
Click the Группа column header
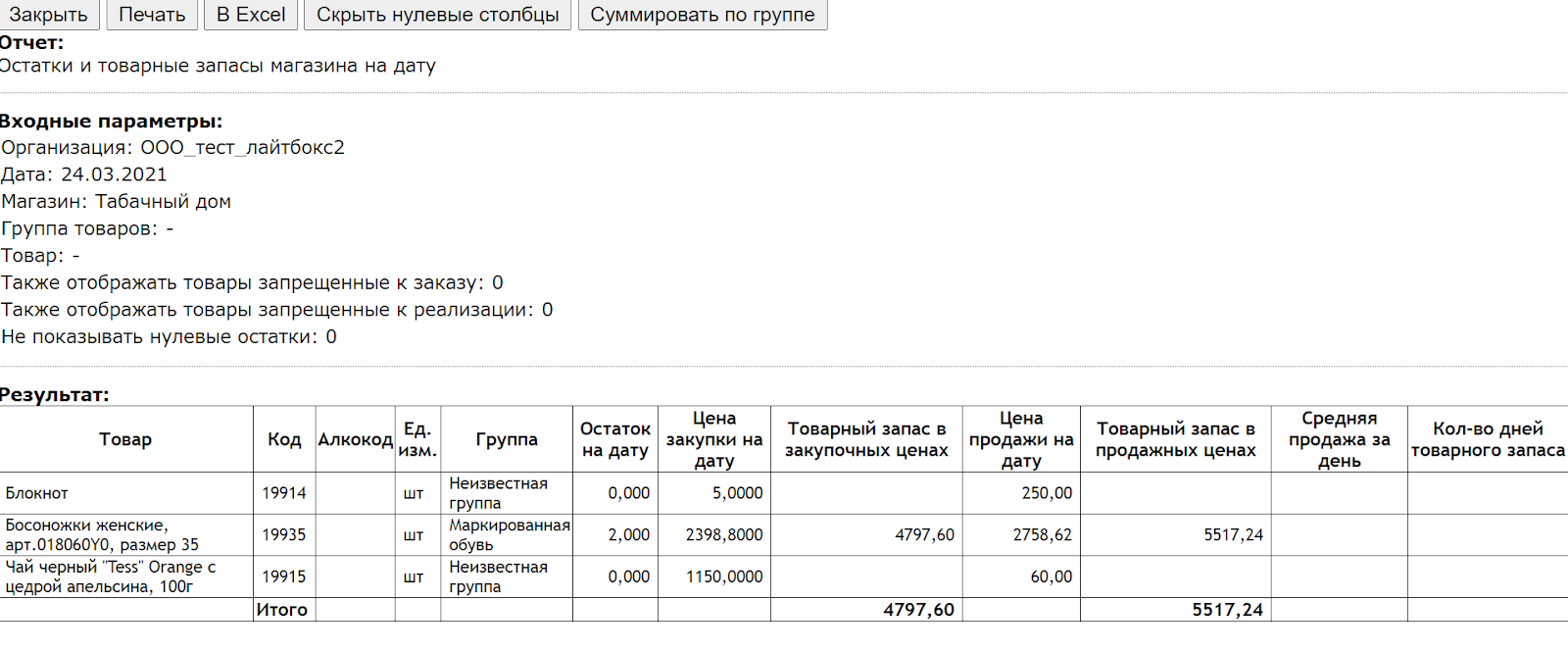coord(506,439)
